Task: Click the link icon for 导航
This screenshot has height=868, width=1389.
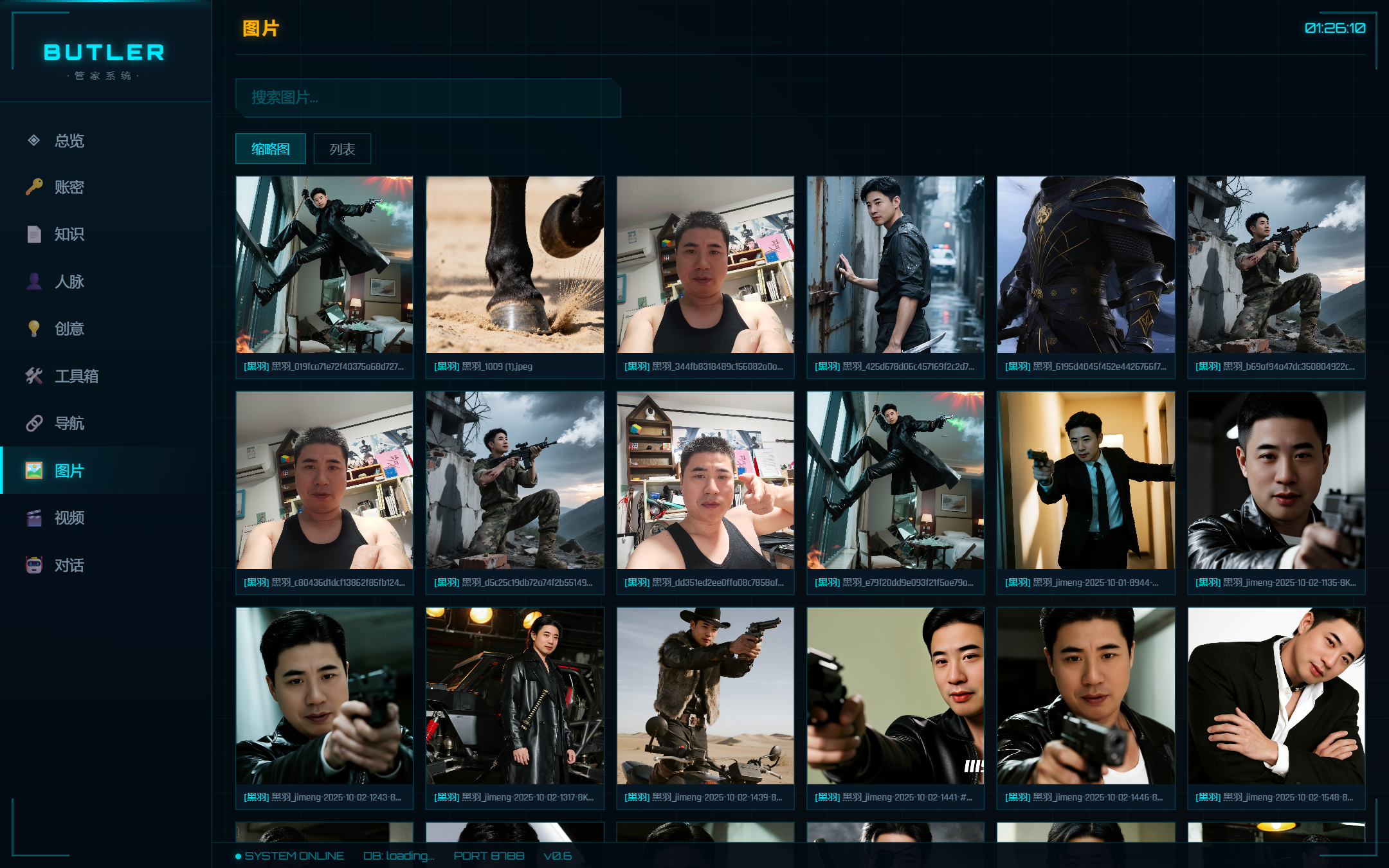Action: coord(34,423)
